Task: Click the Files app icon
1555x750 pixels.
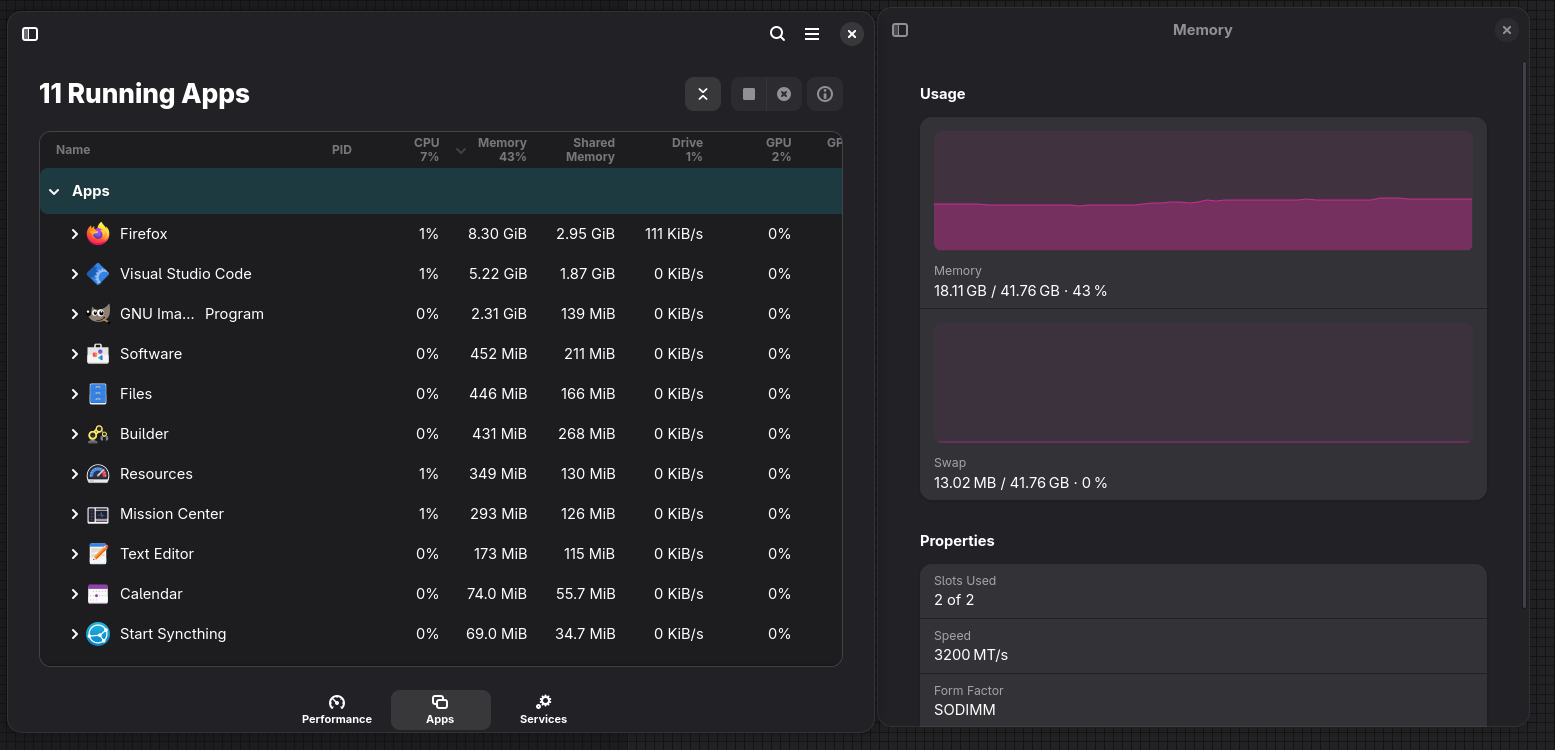Action: click(98, 394)
